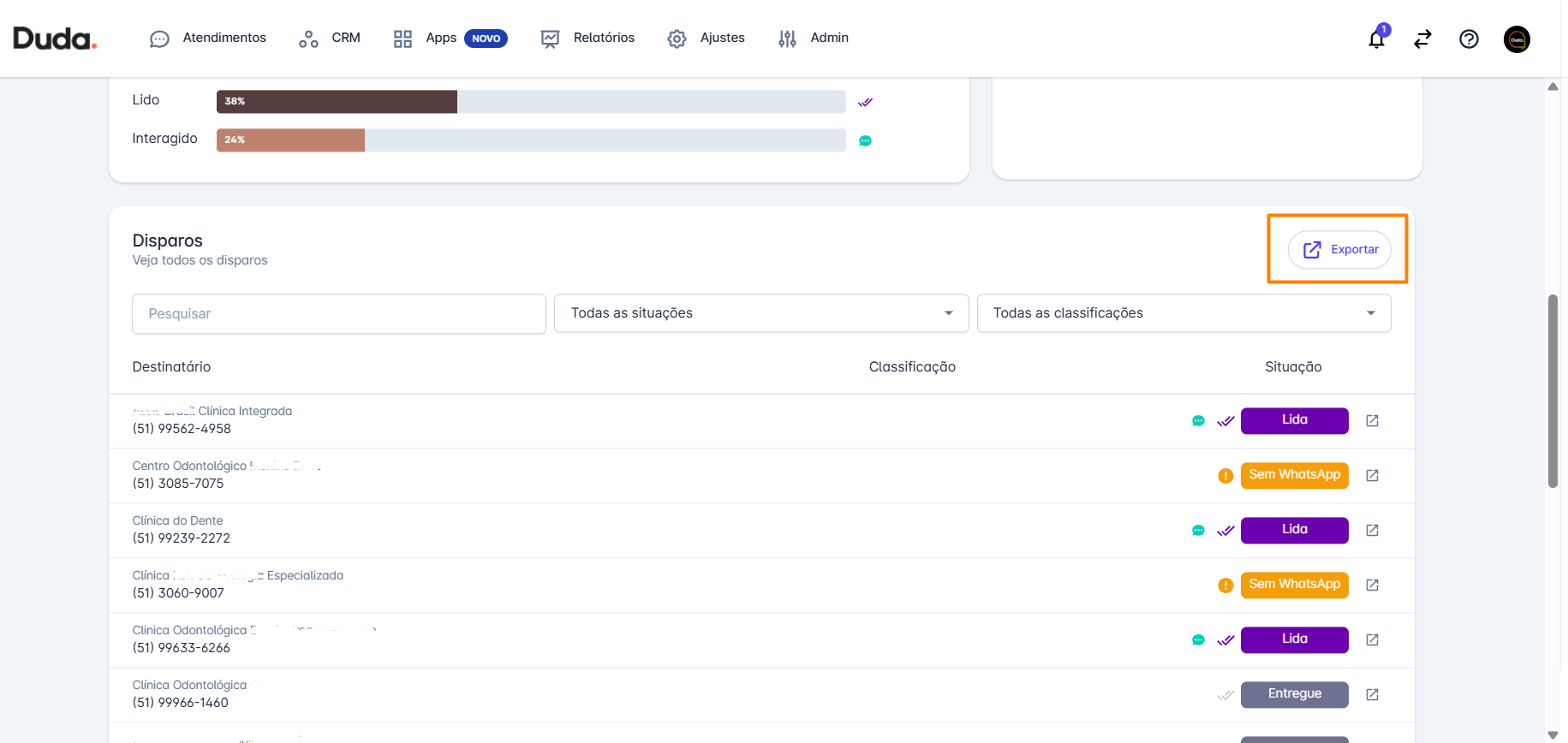
Task: Open the user profile avatar
Action: coord(1517,39)
